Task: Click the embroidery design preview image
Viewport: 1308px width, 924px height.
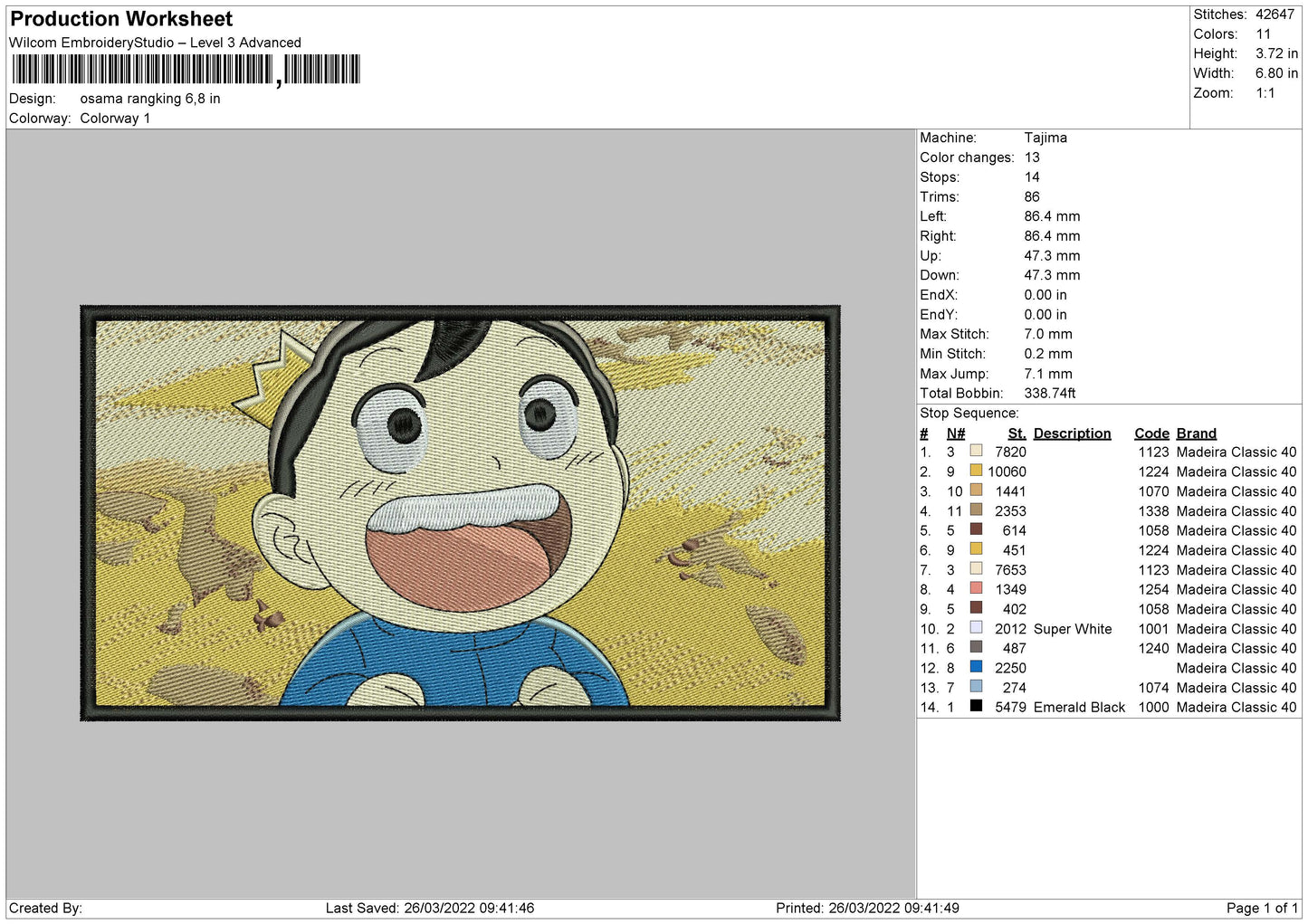Action: pos(461,513)
